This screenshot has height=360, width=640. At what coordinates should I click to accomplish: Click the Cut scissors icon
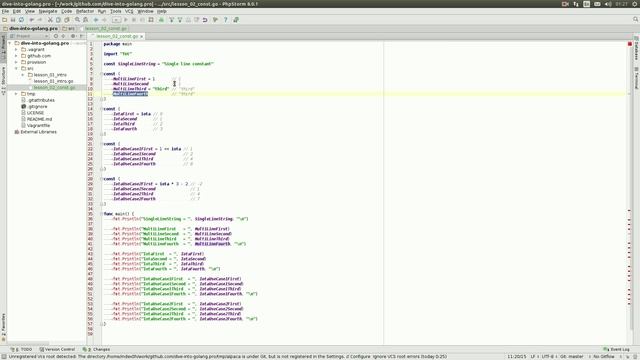click(50, 20)
